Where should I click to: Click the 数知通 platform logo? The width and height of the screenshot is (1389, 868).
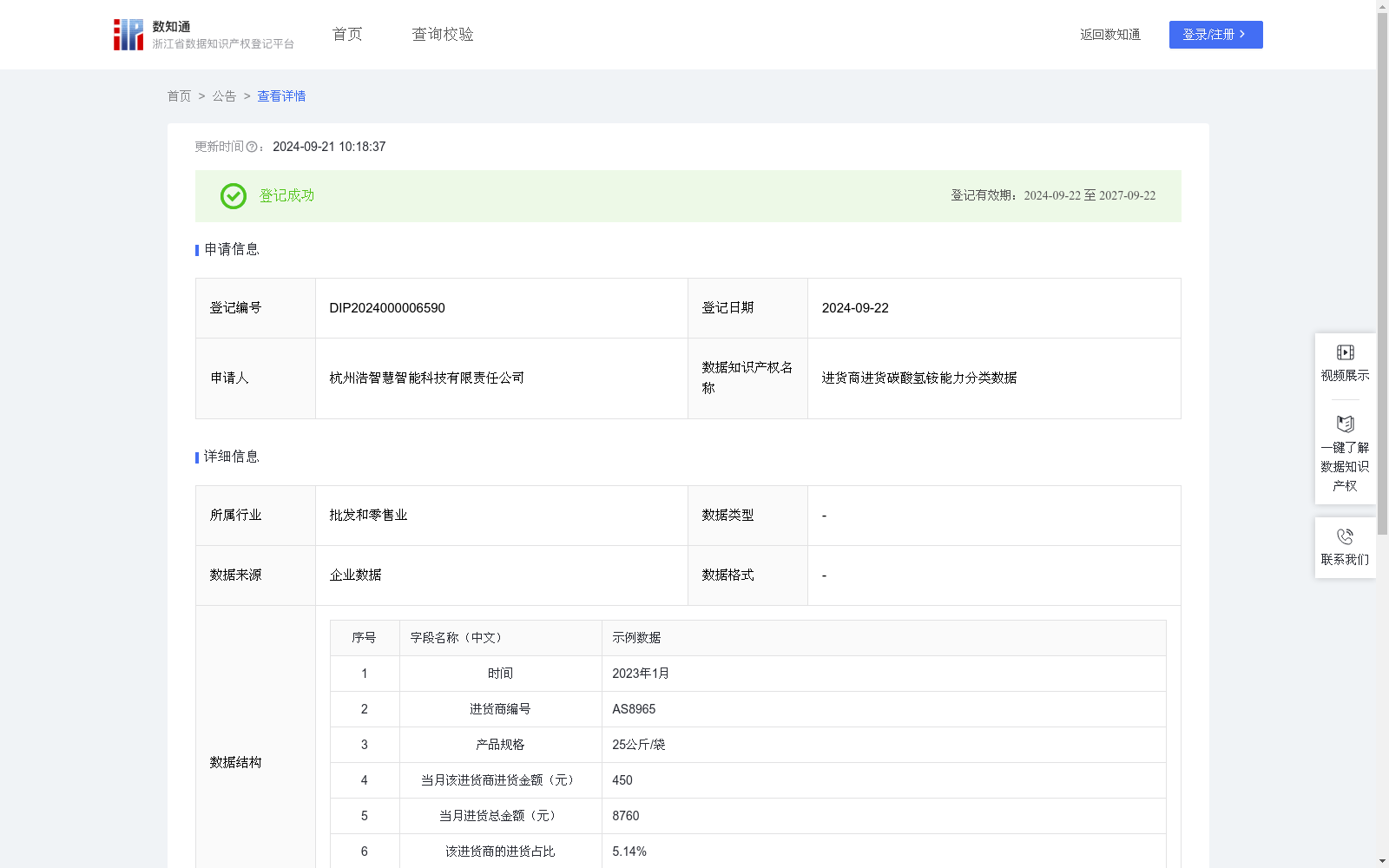[203, 35]
